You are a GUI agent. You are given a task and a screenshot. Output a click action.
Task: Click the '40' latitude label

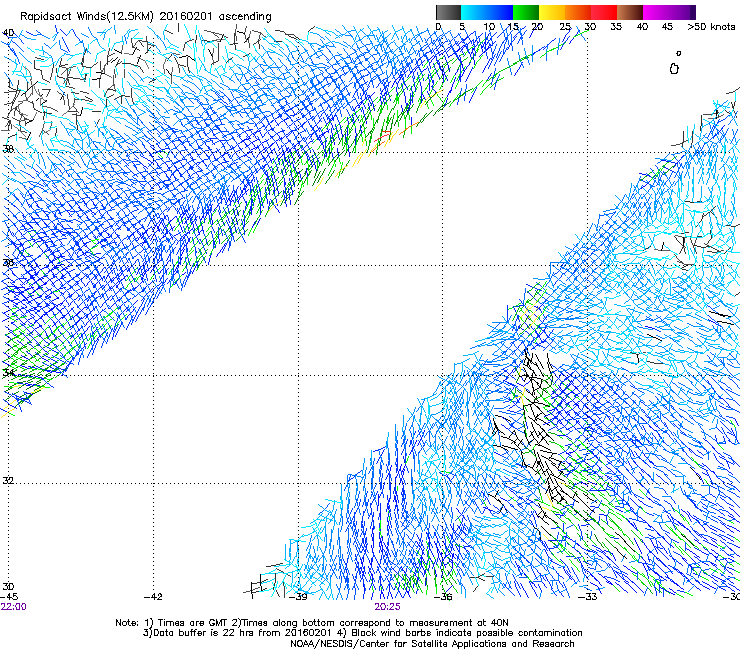click(8, 33)
